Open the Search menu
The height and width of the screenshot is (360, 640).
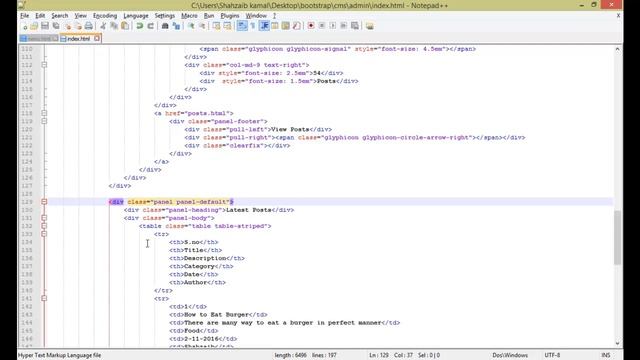60,16
